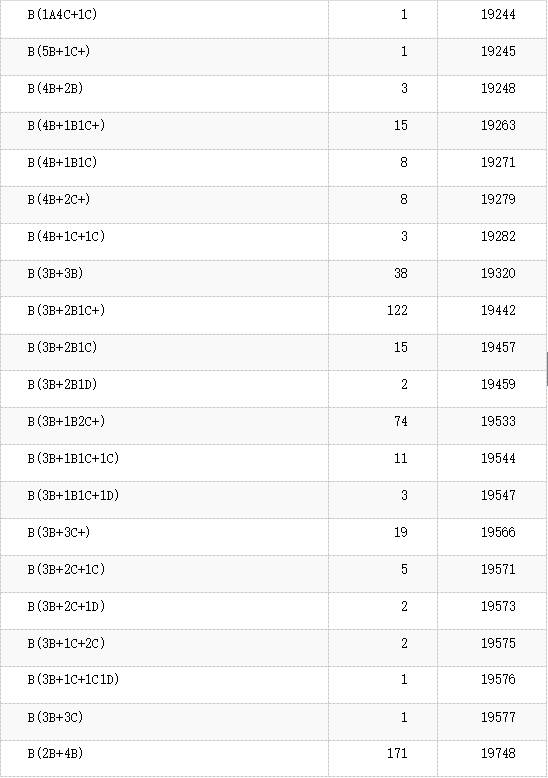
Task: Click the B(5B+1C+) cell
Action: click(59, 52)
